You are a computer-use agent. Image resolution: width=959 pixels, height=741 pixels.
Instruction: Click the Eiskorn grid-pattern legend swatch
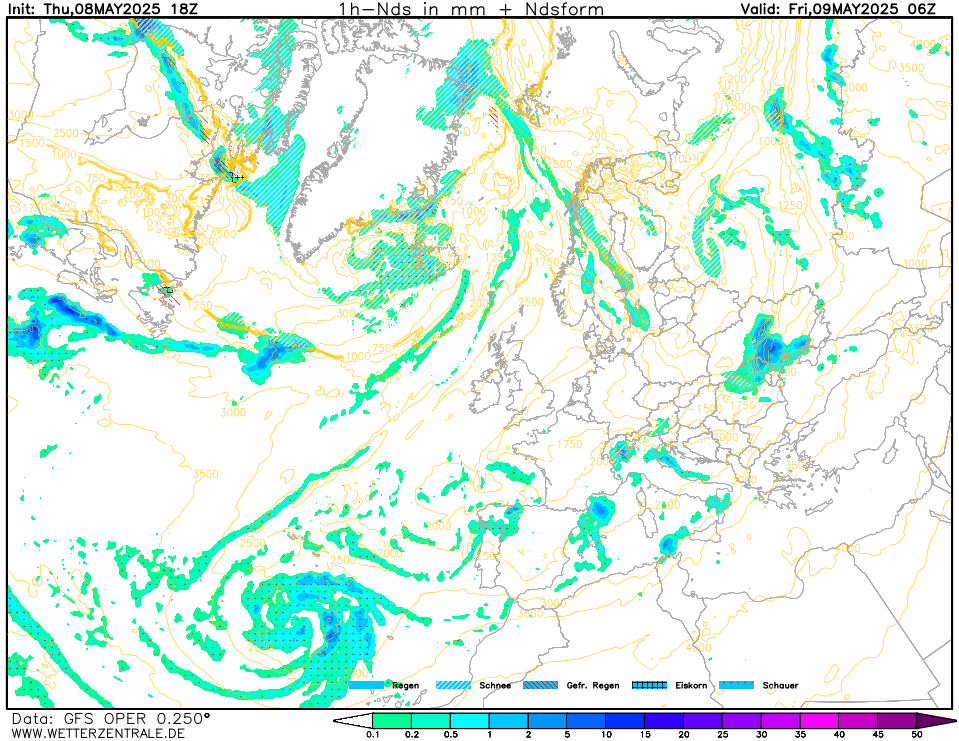[650, 685]
